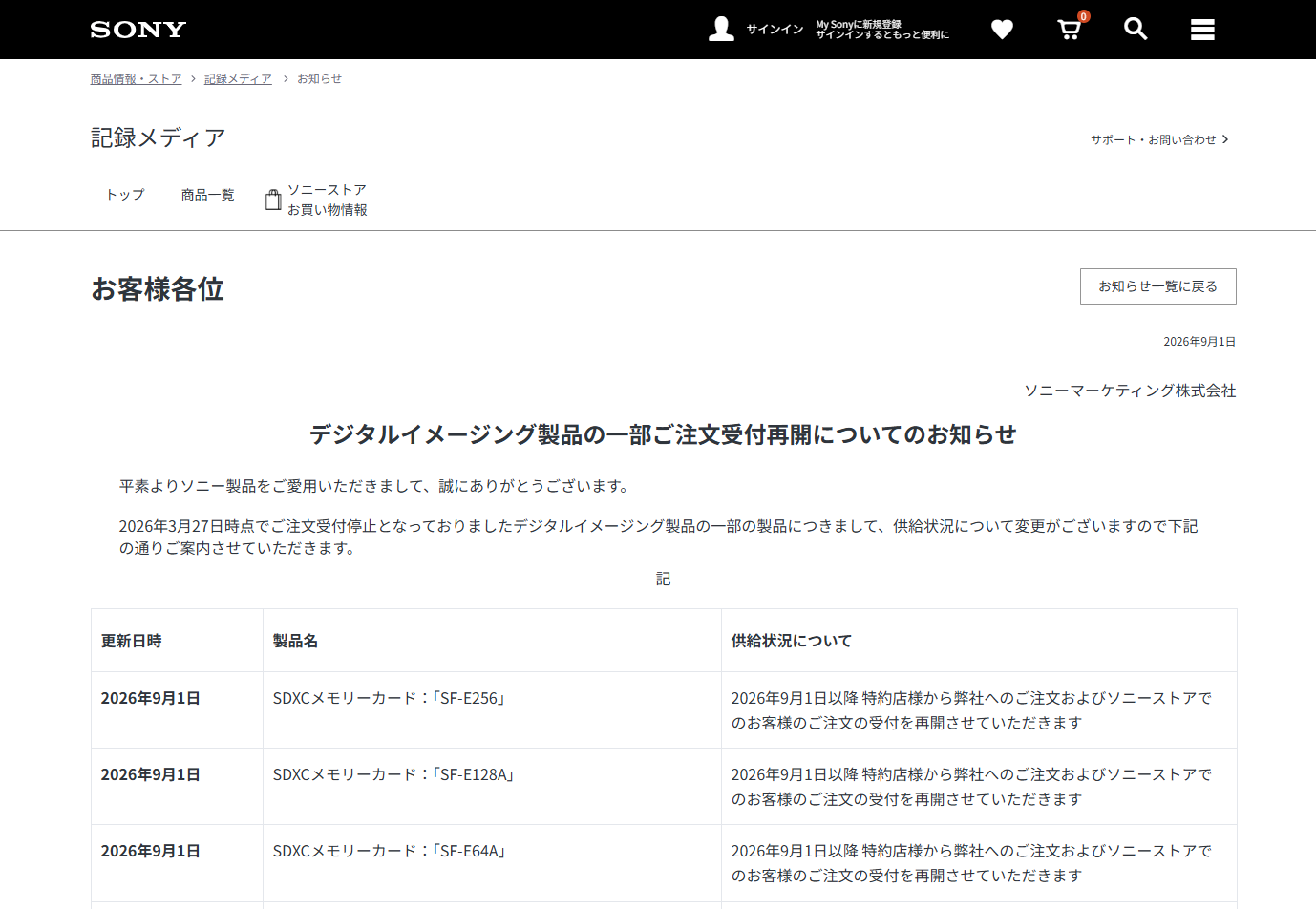1316x909 pixels.
Task: Switch to the 商品一覧 tab
Action: pos(207,195)
